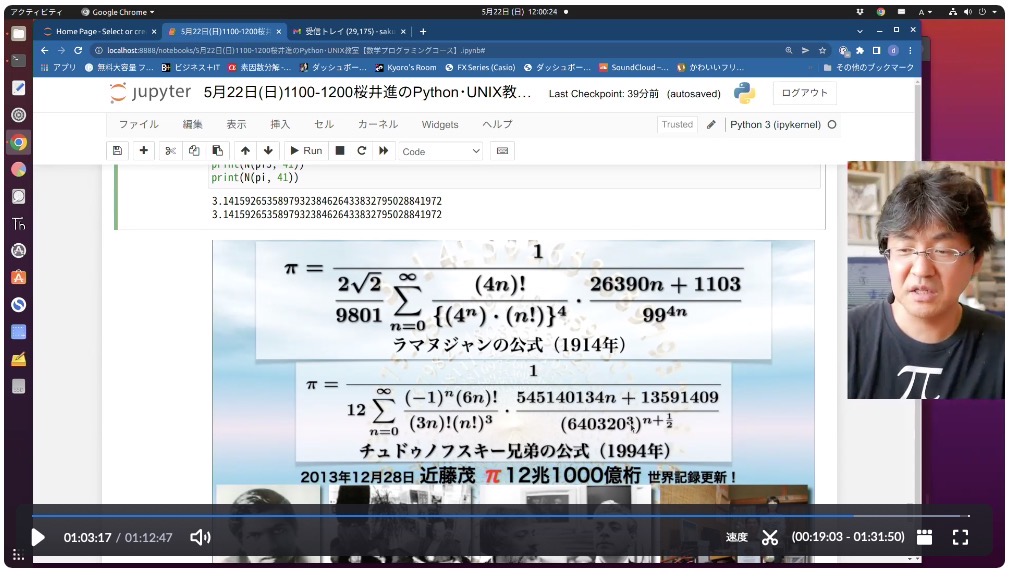The image size is (1019, 580).
Task: Open アプリ bookmarks shortcut
Action: point(58,67)
